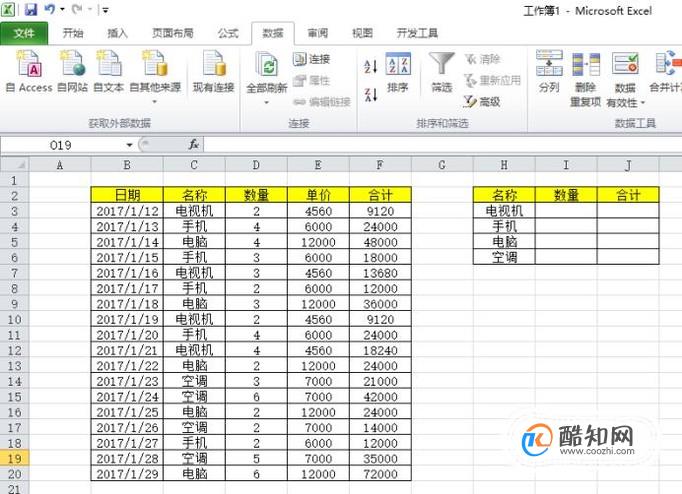682x494 pixels.
Task: Click Edit Links (编辑链接) button
Action: click(322, 102)
